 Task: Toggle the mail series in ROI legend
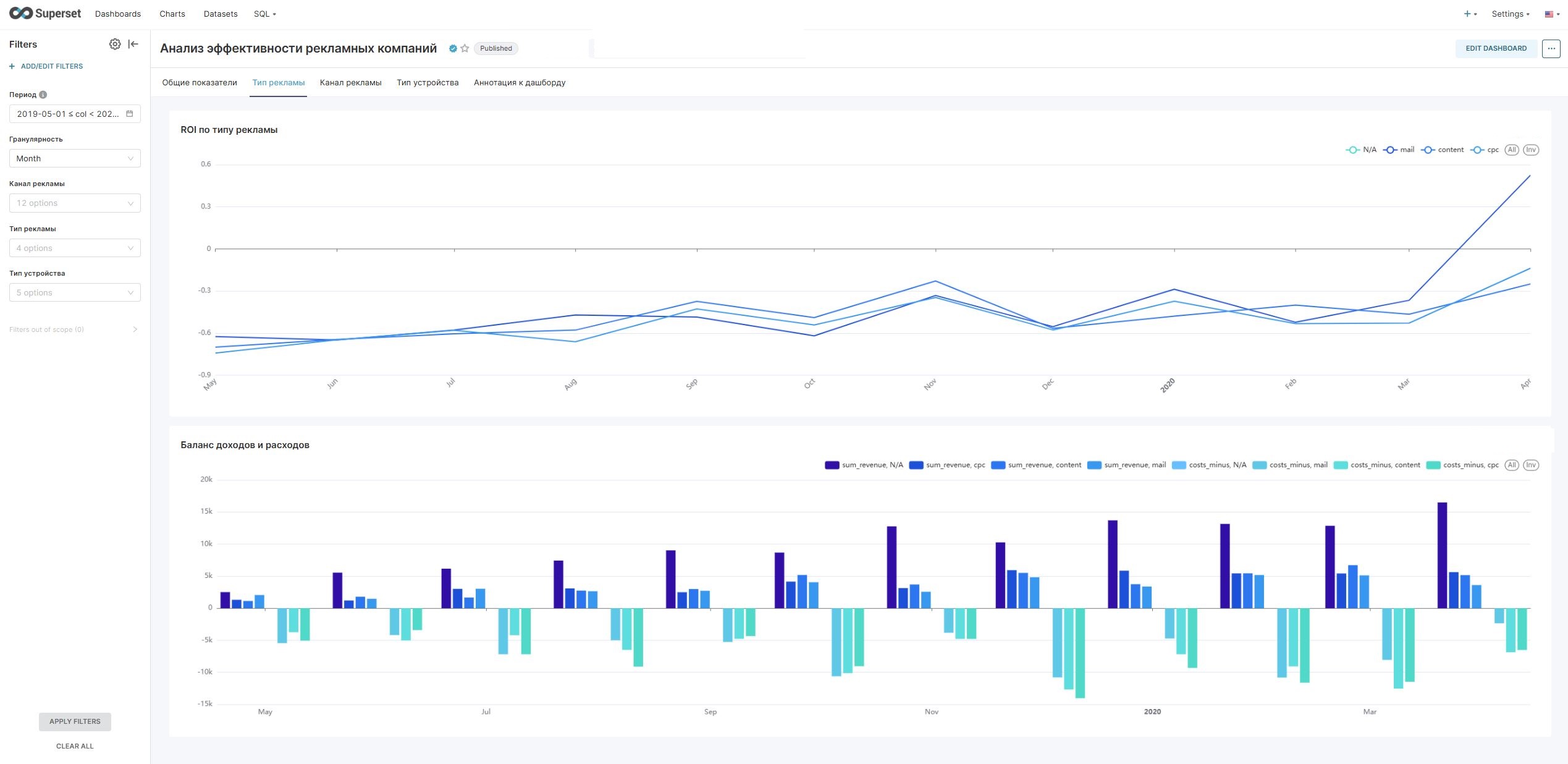tap(1399, 150)
